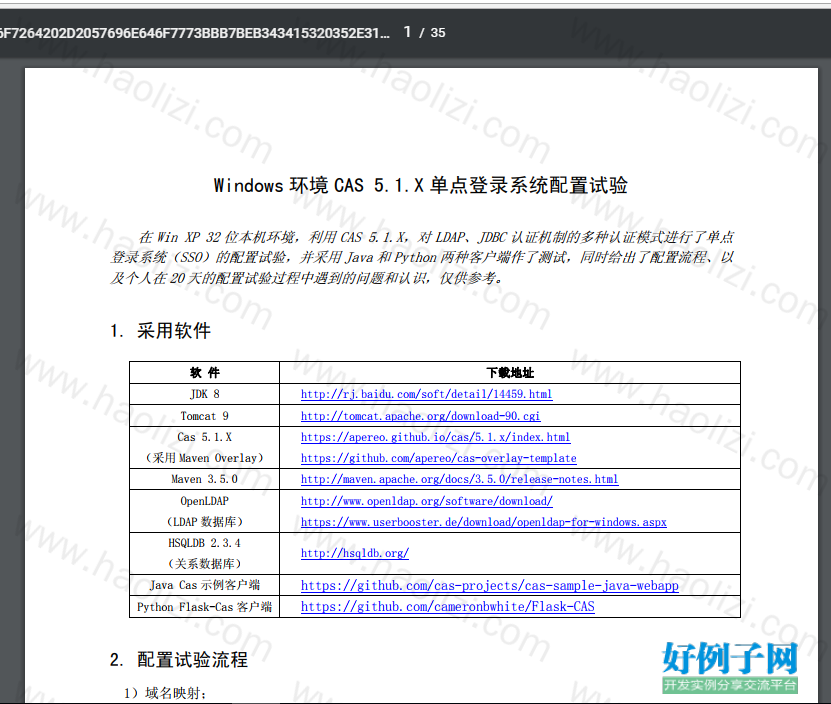The image size is (831, 704).
Task: Click the 采用 Maven Overlay text
Action: point(205,458)
